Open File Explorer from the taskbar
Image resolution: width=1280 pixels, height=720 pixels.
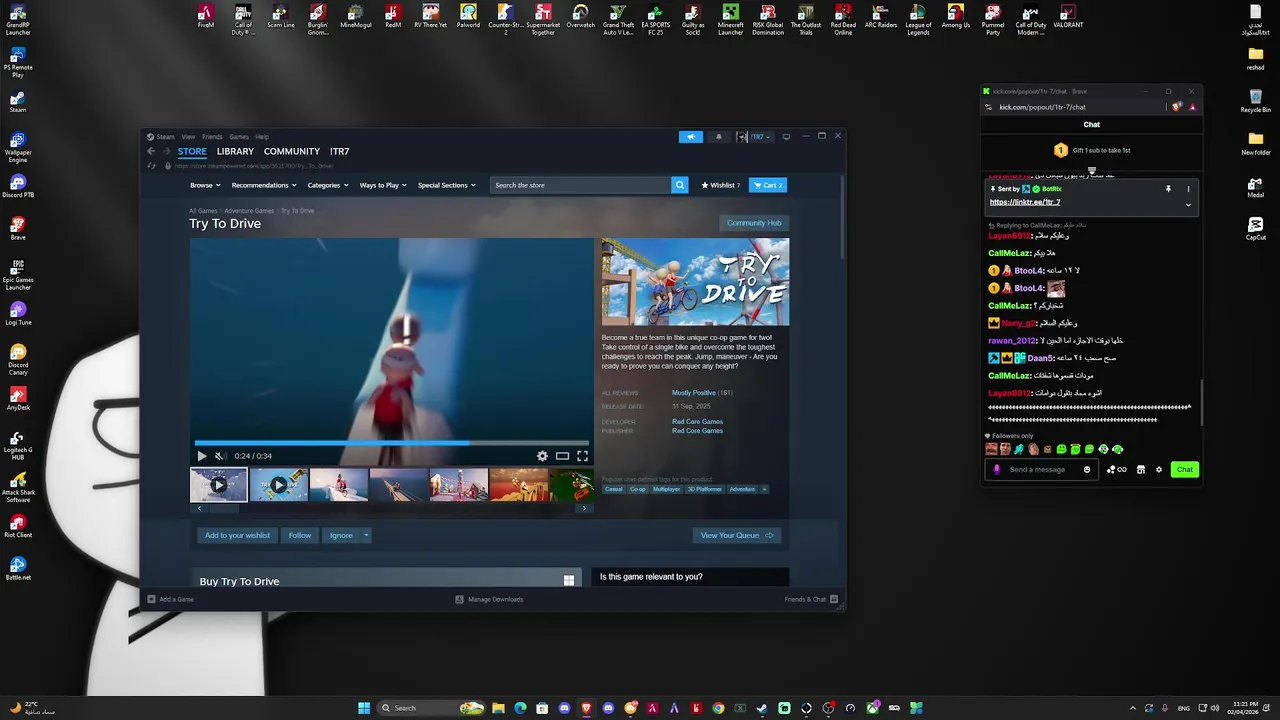498,708
